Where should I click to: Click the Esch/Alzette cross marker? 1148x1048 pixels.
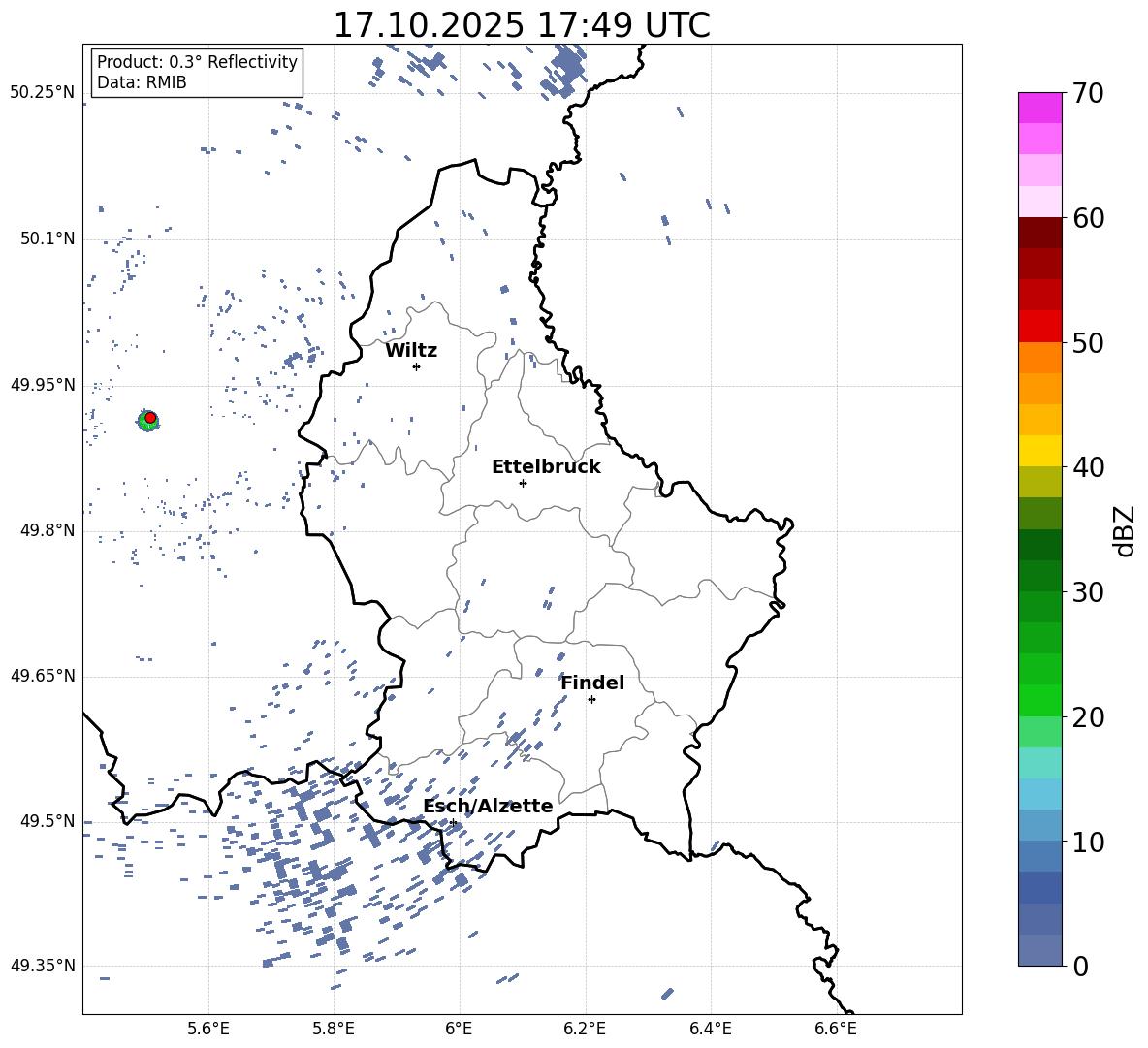coord(453,822)
